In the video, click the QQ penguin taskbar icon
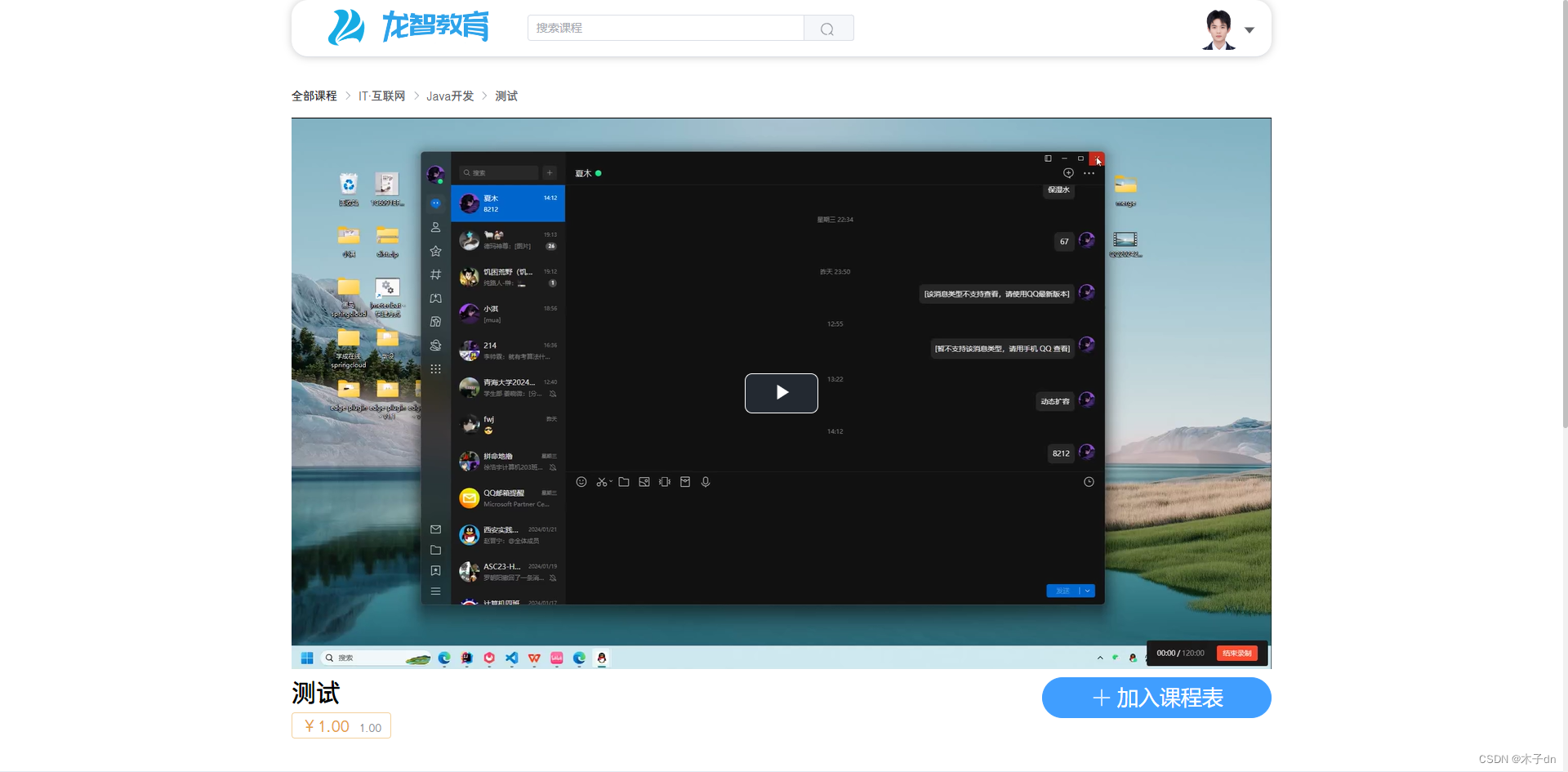The height and width of the screenshot is (772, 1568). click(x=602, y=658)
